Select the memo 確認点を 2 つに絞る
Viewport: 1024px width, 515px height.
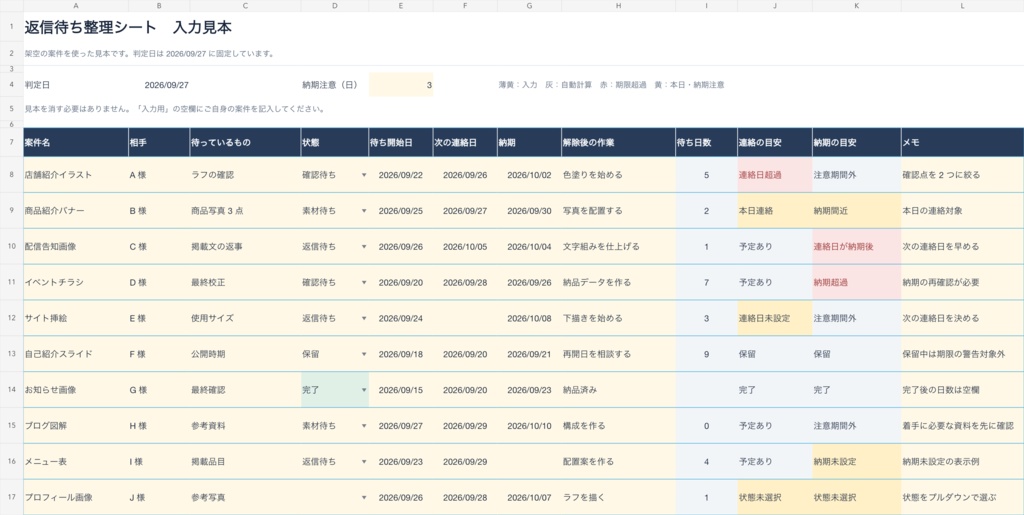pos(962,175)
